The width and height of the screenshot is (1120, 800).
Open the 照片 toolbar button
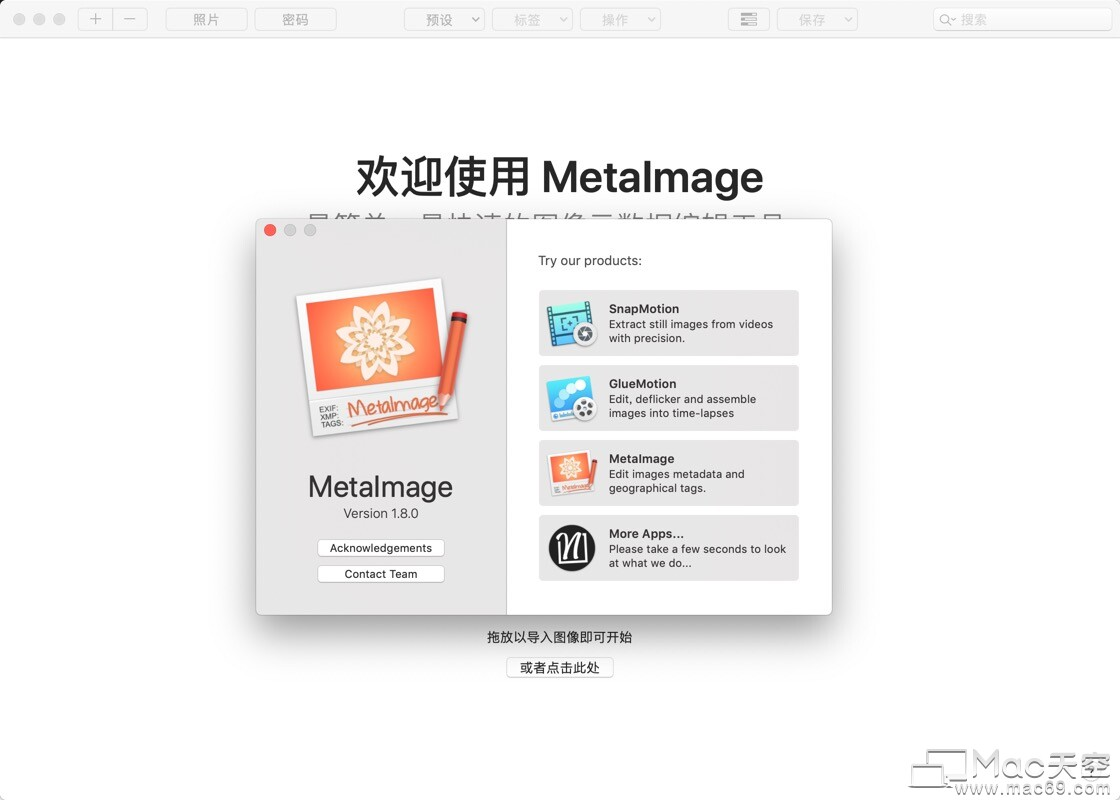[x=206, y=19]
